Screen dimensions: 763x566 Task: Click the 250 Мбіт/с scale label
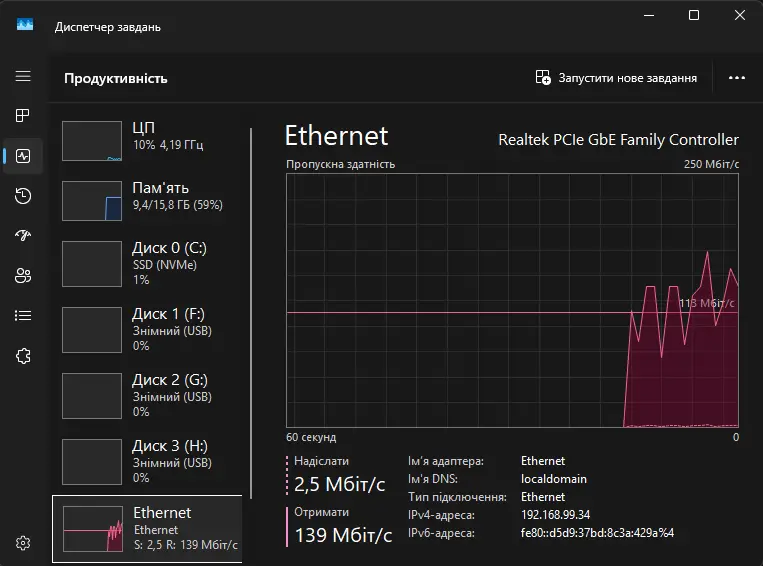click(x=711, y=164)
